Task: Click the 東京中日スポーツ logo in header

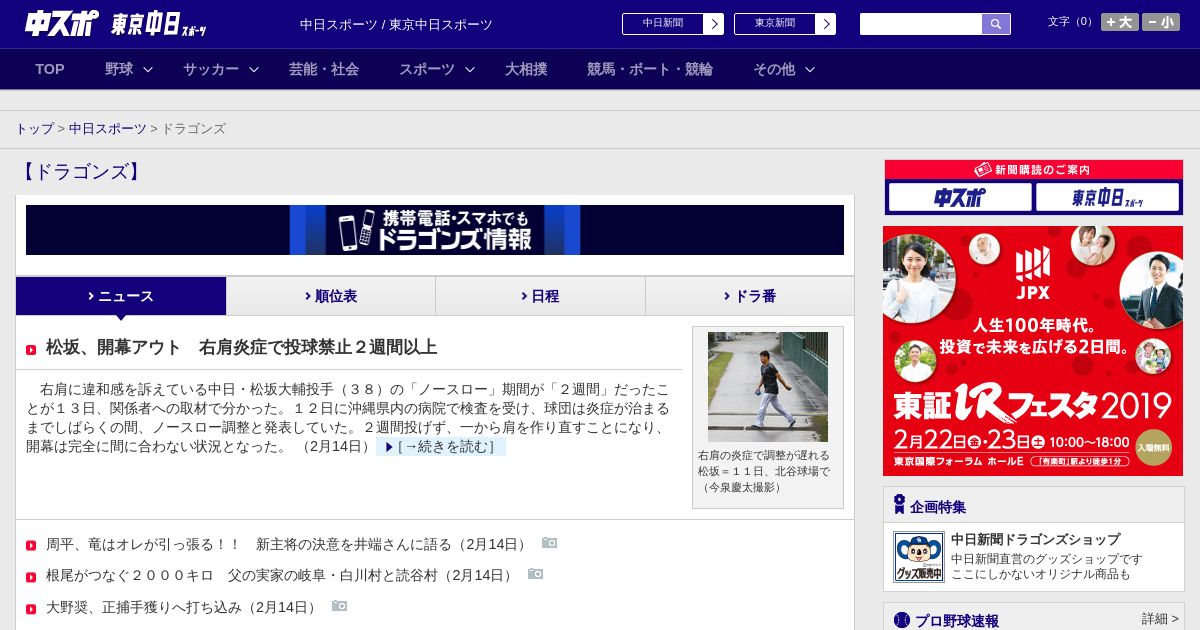Action: (159, 24)
